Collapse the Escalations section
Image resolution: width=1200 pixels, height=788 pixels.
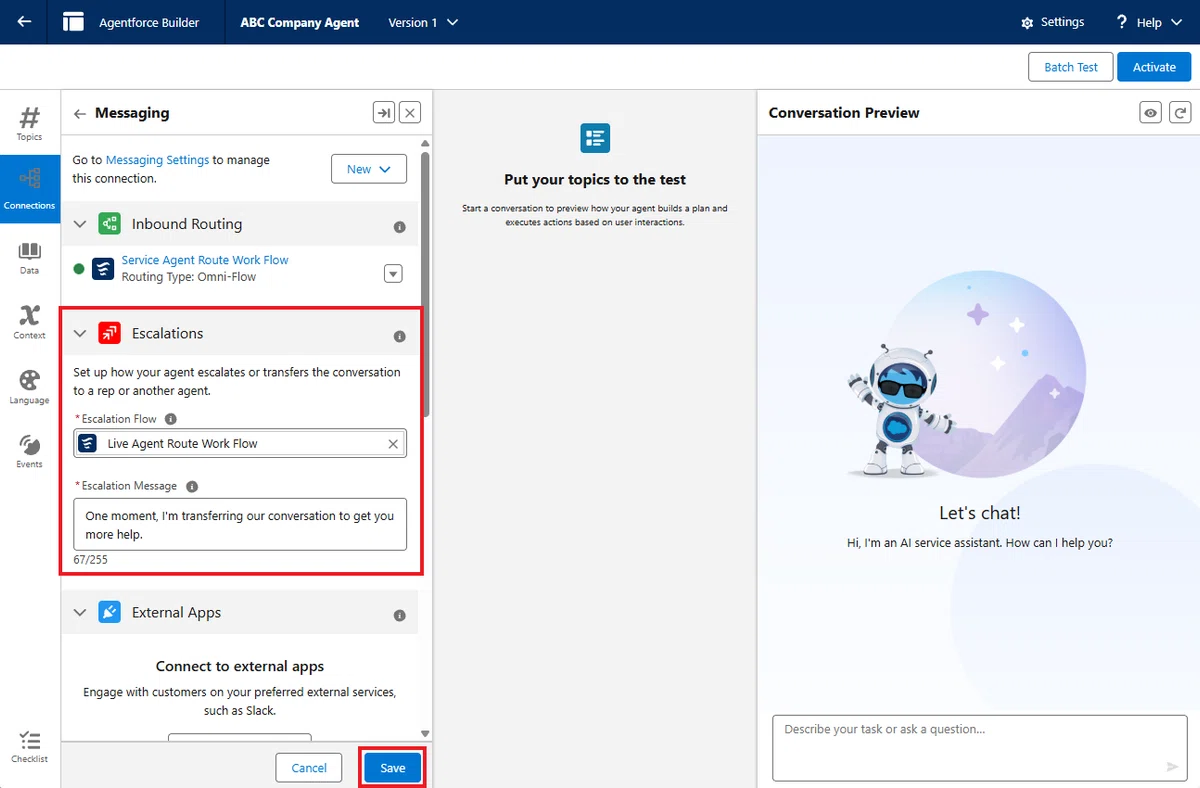tap(81, 333)
